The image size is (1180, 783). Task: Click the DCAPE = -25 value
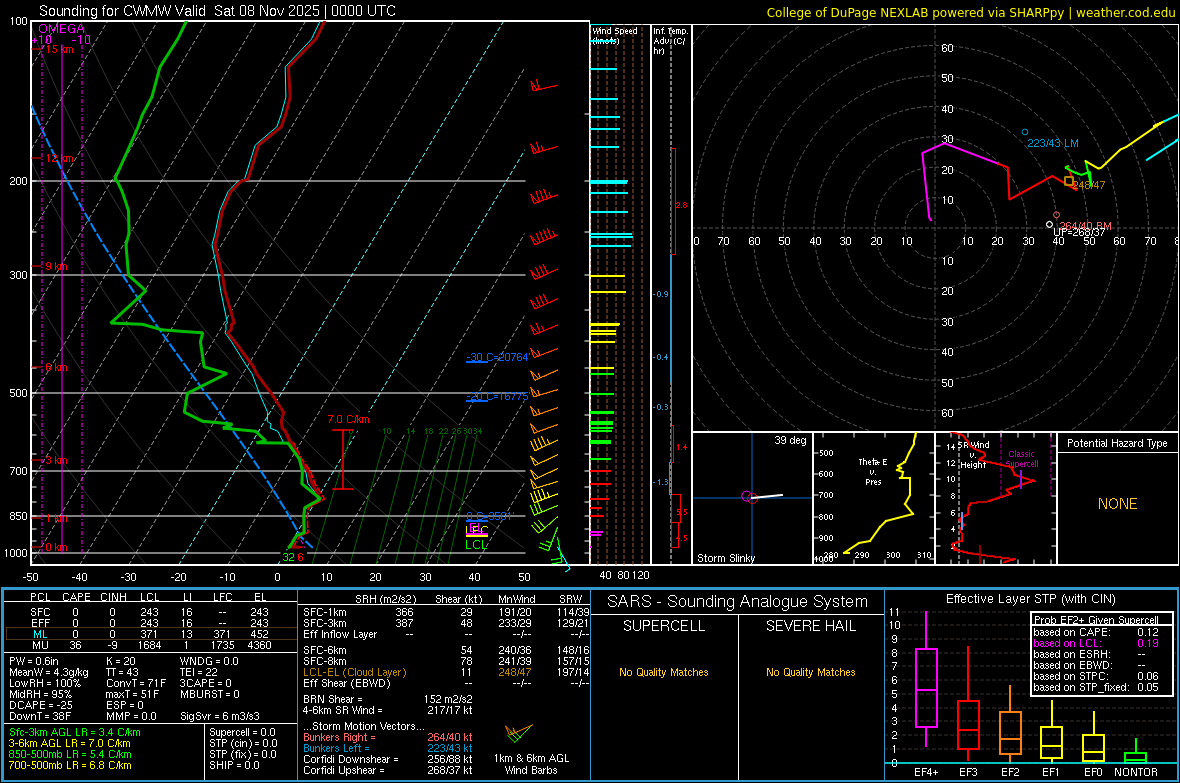coord(41,705)
